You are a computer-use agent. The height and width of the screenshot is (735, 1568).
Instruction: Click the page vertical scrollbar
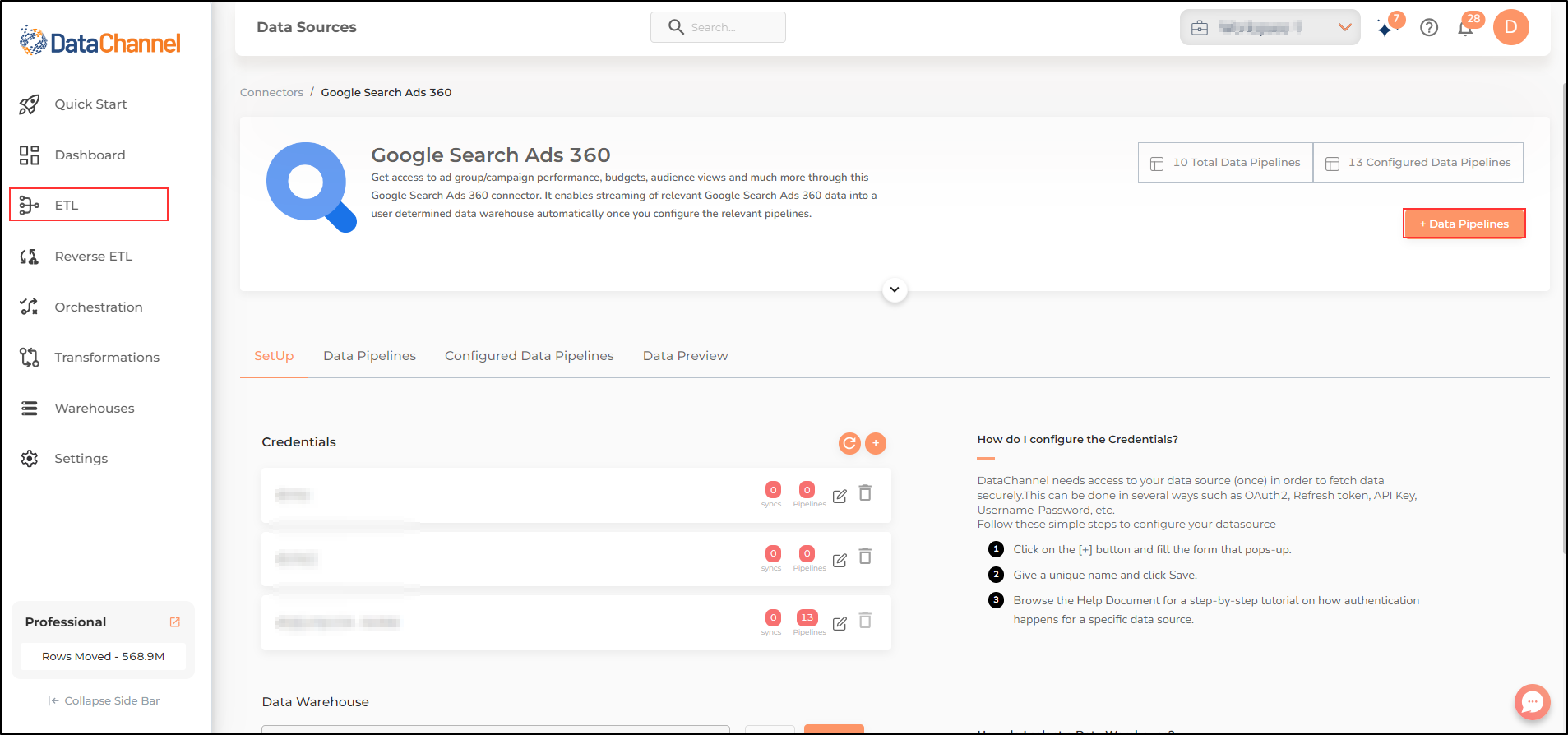coord(1564,317)
